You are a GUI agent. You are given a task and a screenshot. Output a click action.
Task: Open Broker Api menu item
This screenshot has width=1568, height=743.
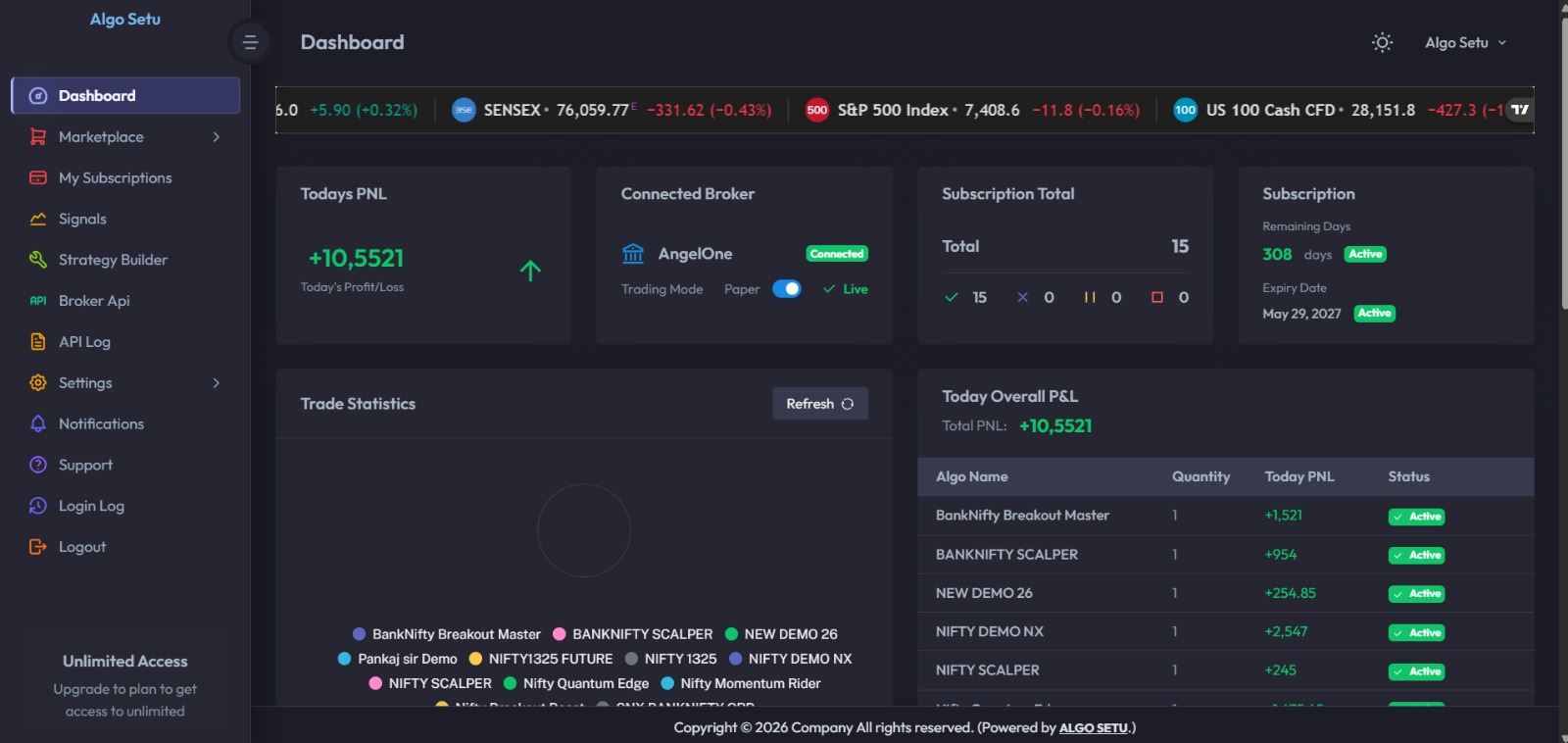tap(125, 301)
